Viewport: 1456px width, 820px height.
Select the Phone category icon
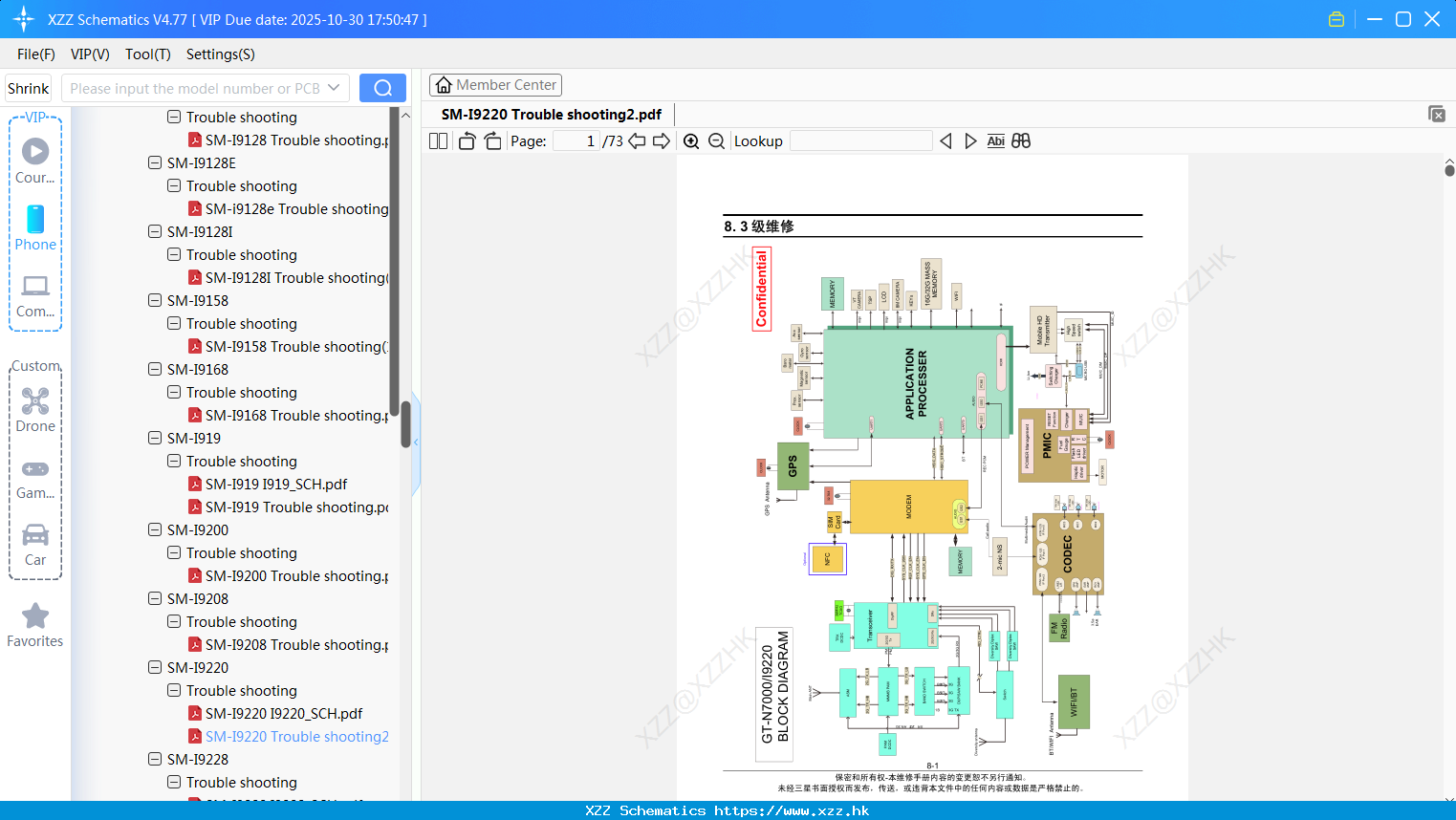[35, 228]
